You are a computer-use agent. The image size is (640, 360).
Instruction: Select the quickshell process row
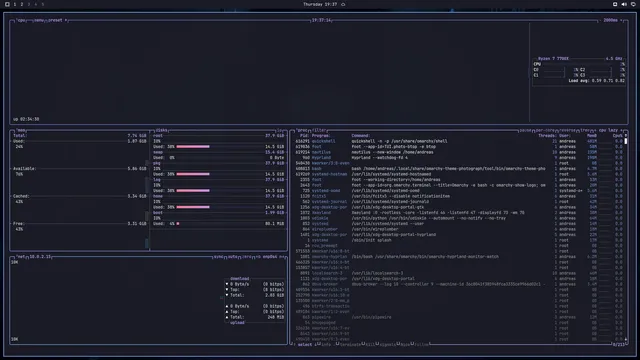click(x=459, y=141)
